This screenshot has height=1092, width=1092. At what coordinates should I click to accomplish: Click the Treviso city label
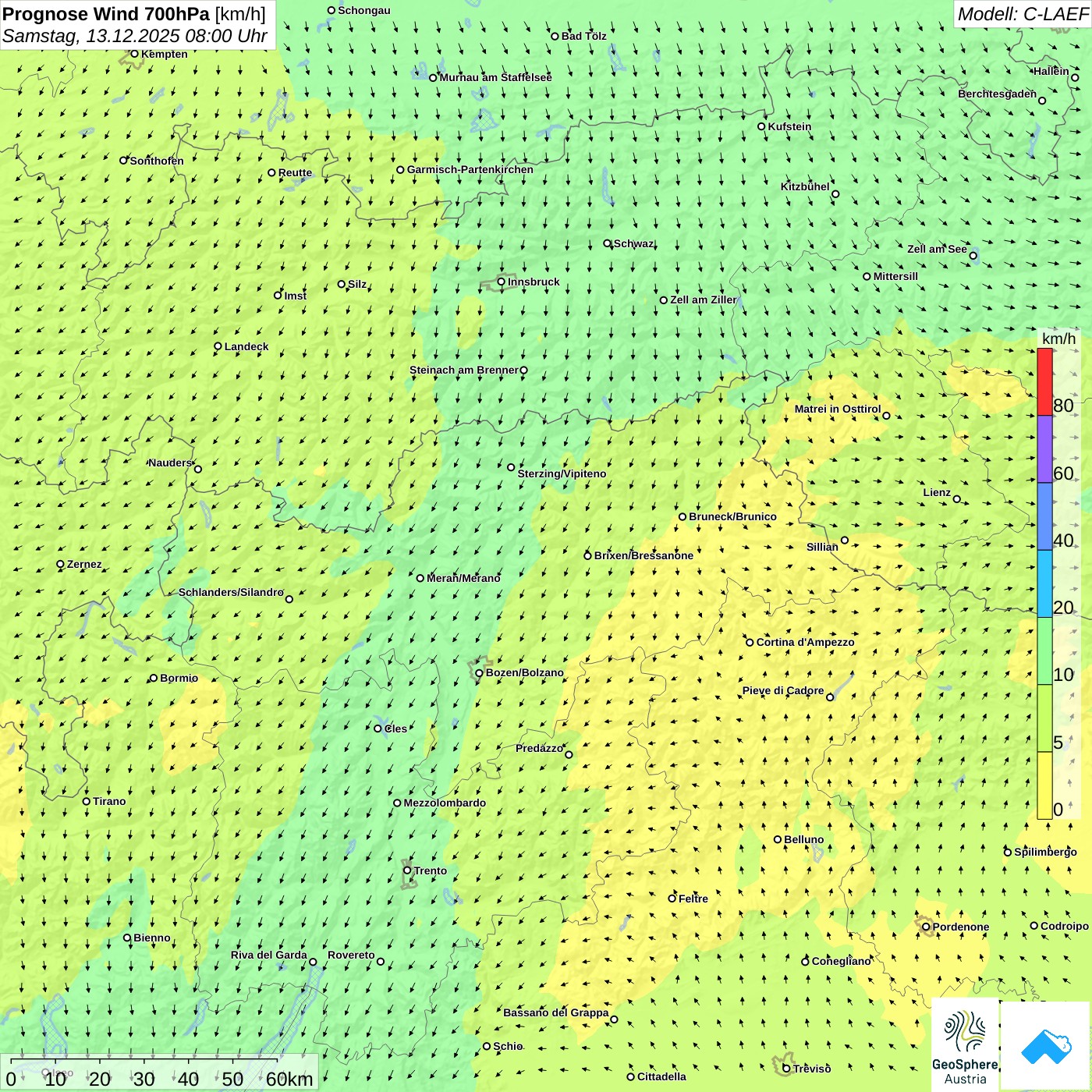812,1069
